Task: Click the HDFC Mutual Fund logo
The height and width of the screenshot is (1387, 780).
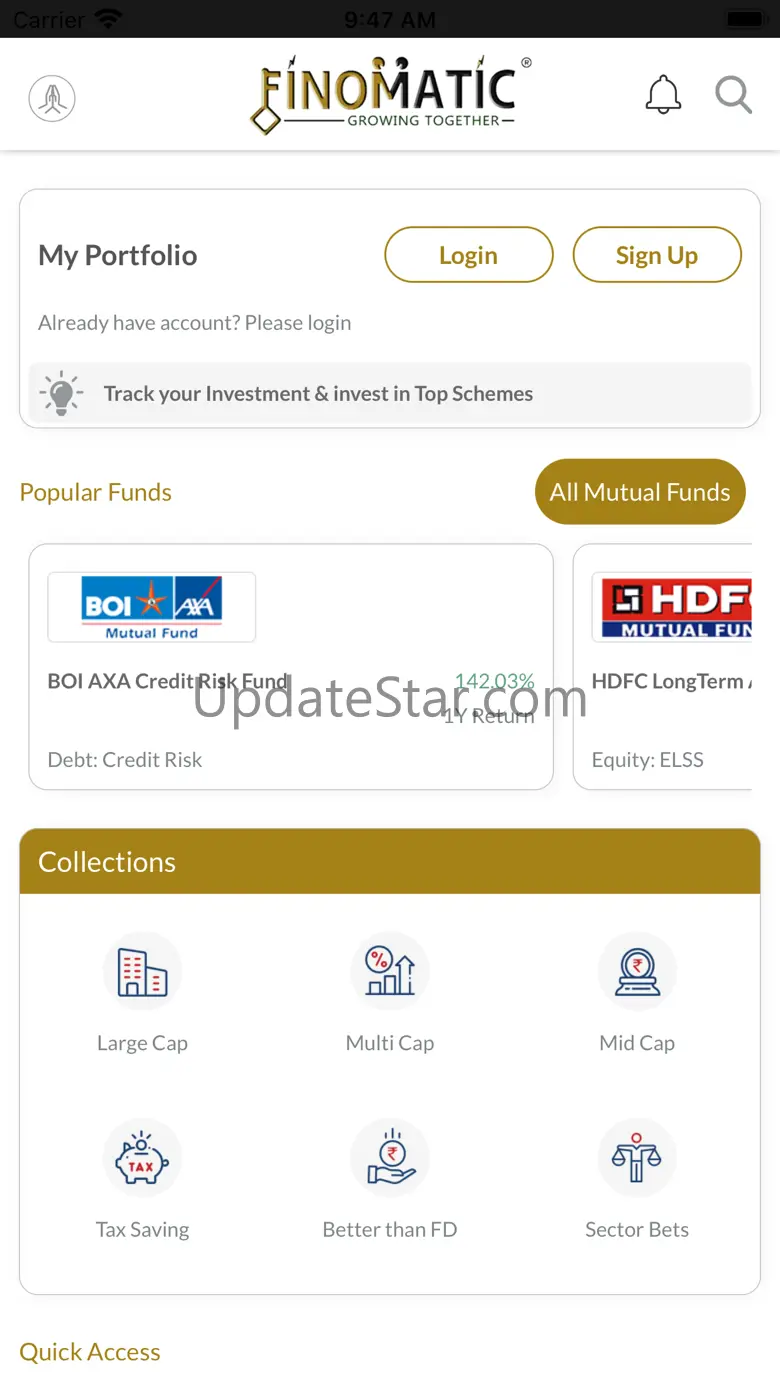Action: (671, 607)
